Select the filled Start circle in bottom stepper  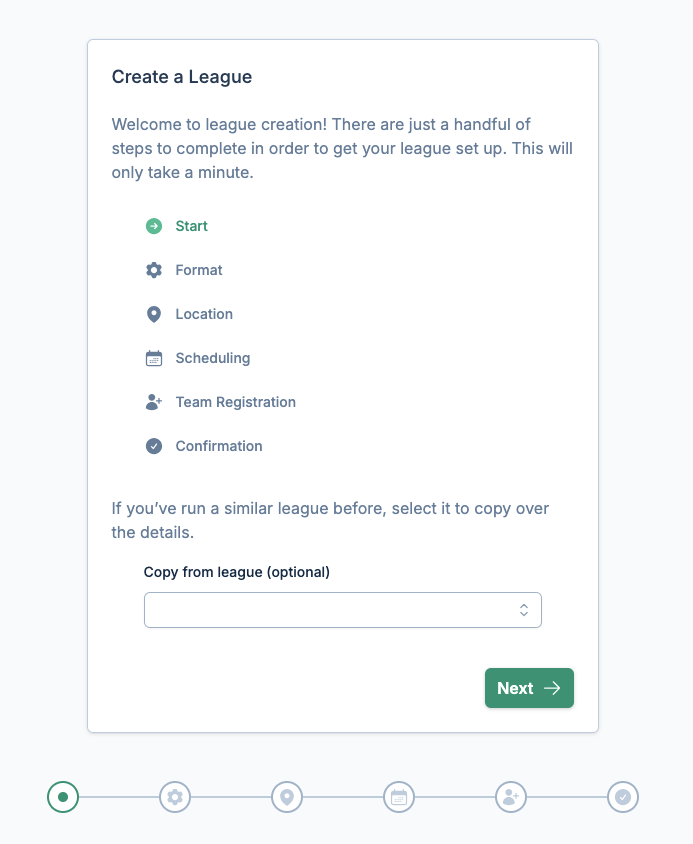tap(63, 797)
